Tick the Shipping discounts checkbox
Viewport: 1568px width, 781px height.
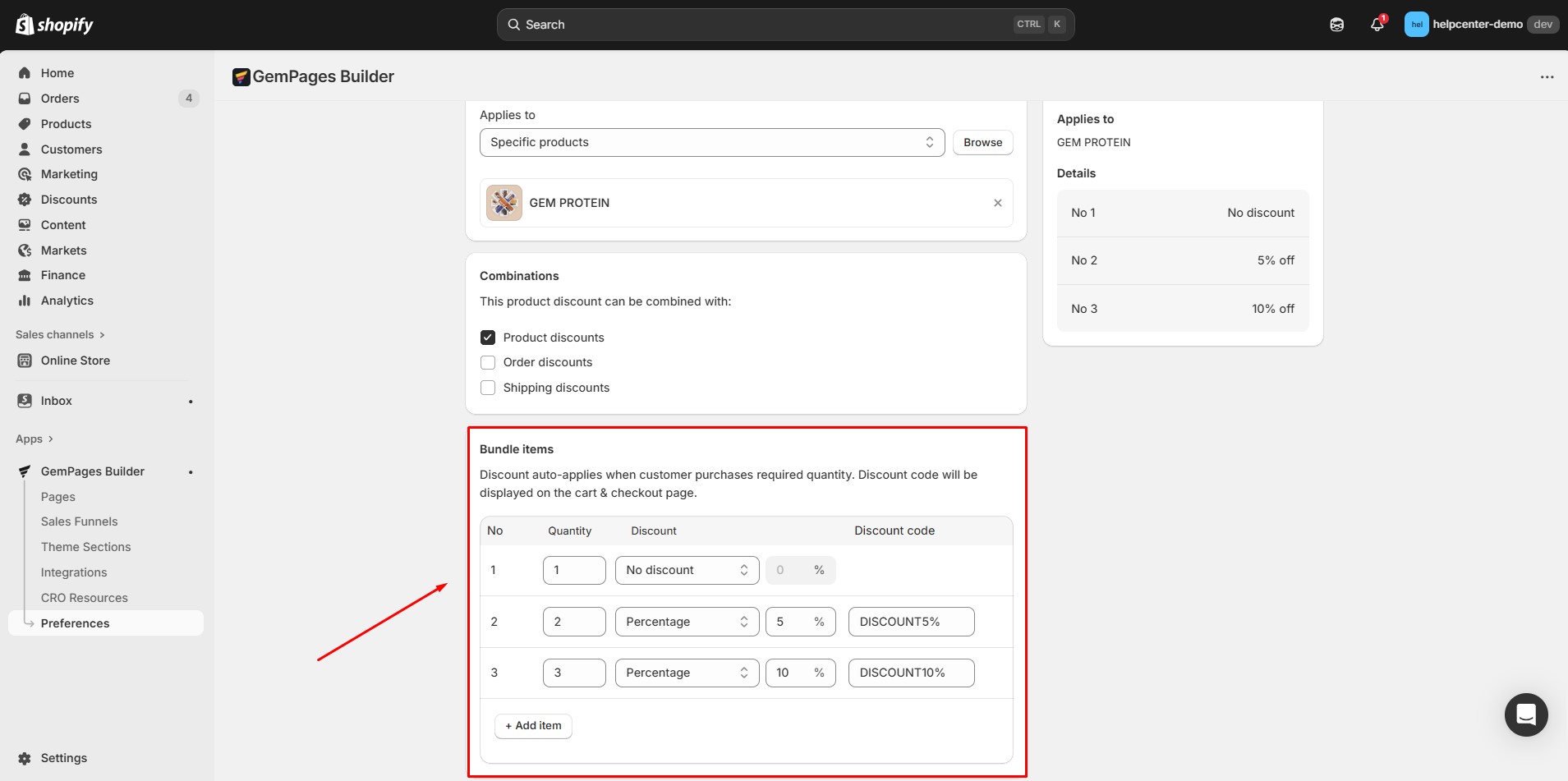[x=488, y=388]
